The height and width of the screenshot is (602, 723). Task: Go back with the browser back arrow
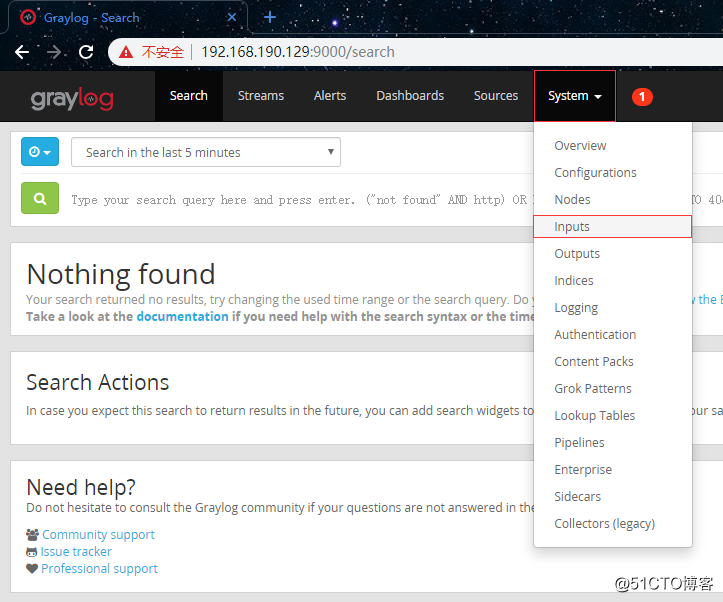point(22,52)
